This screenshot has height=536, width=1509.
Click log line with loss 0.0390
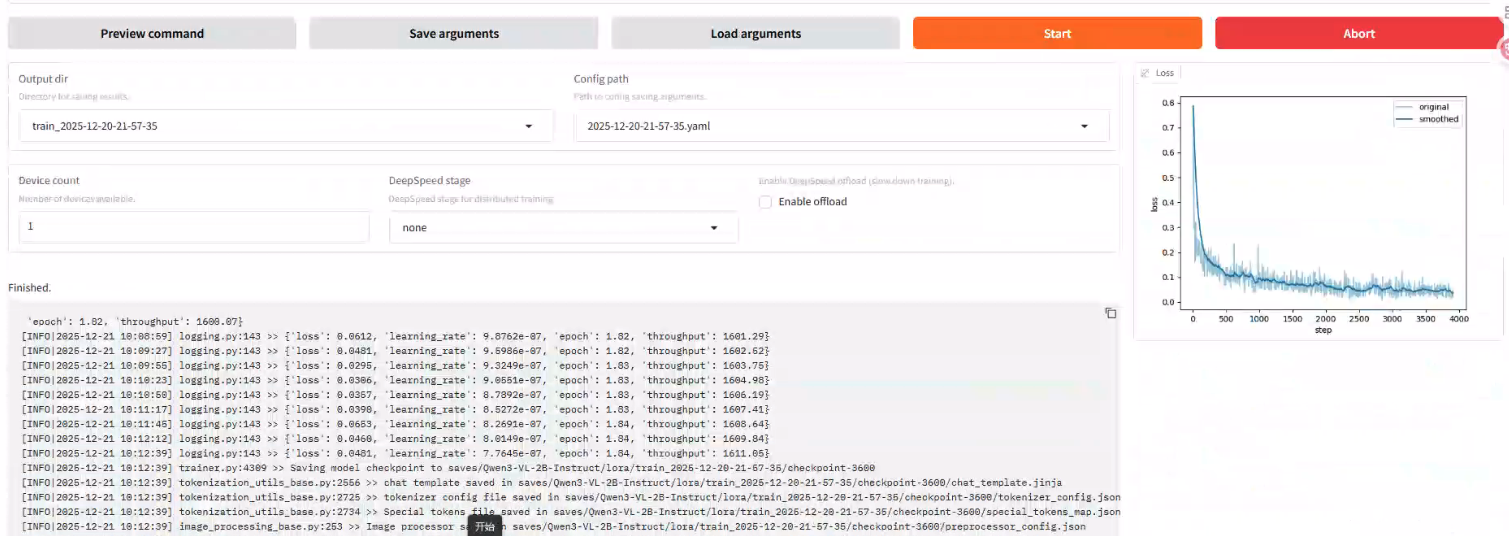[395, 409]
